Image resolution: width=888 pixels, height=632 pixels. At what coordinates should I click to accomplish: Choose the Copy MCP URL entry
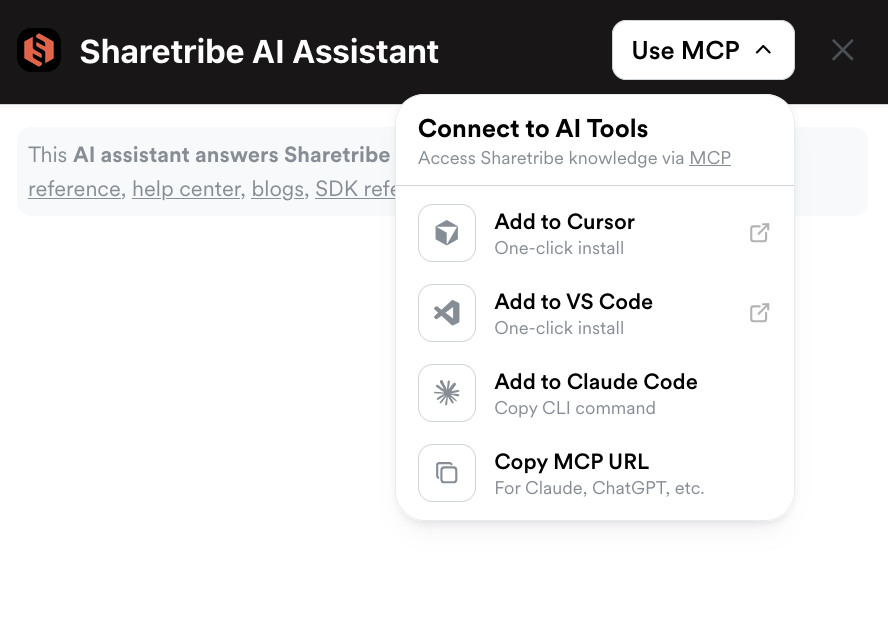point(595,473)
